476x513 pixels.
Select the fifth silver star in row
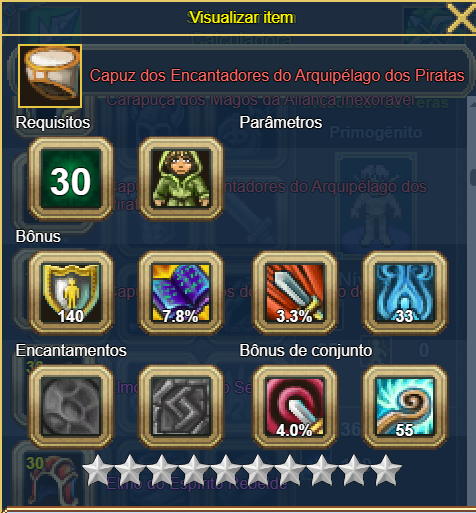226,470
